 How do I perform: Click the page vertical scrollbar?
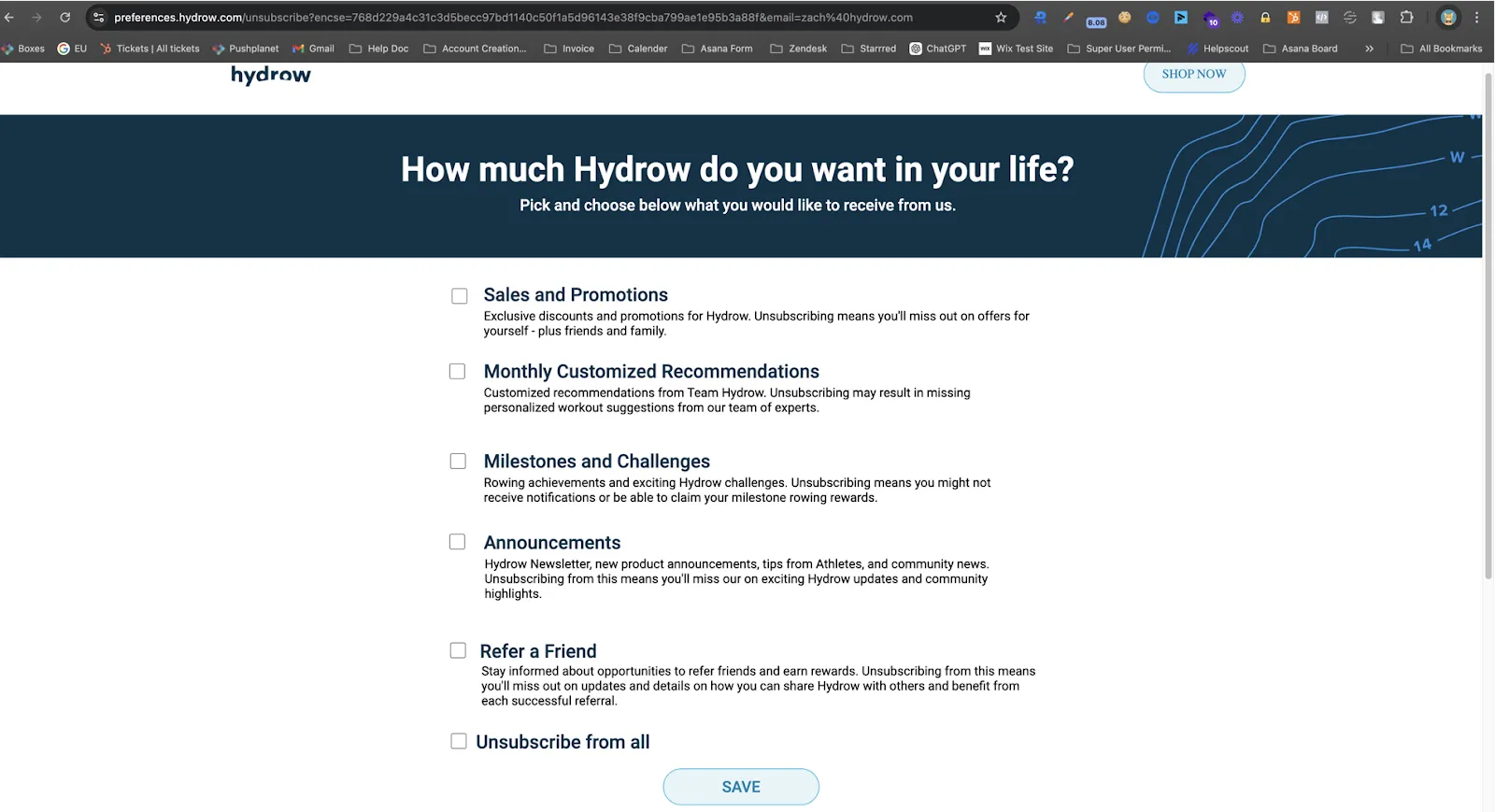click(1488, 327)
